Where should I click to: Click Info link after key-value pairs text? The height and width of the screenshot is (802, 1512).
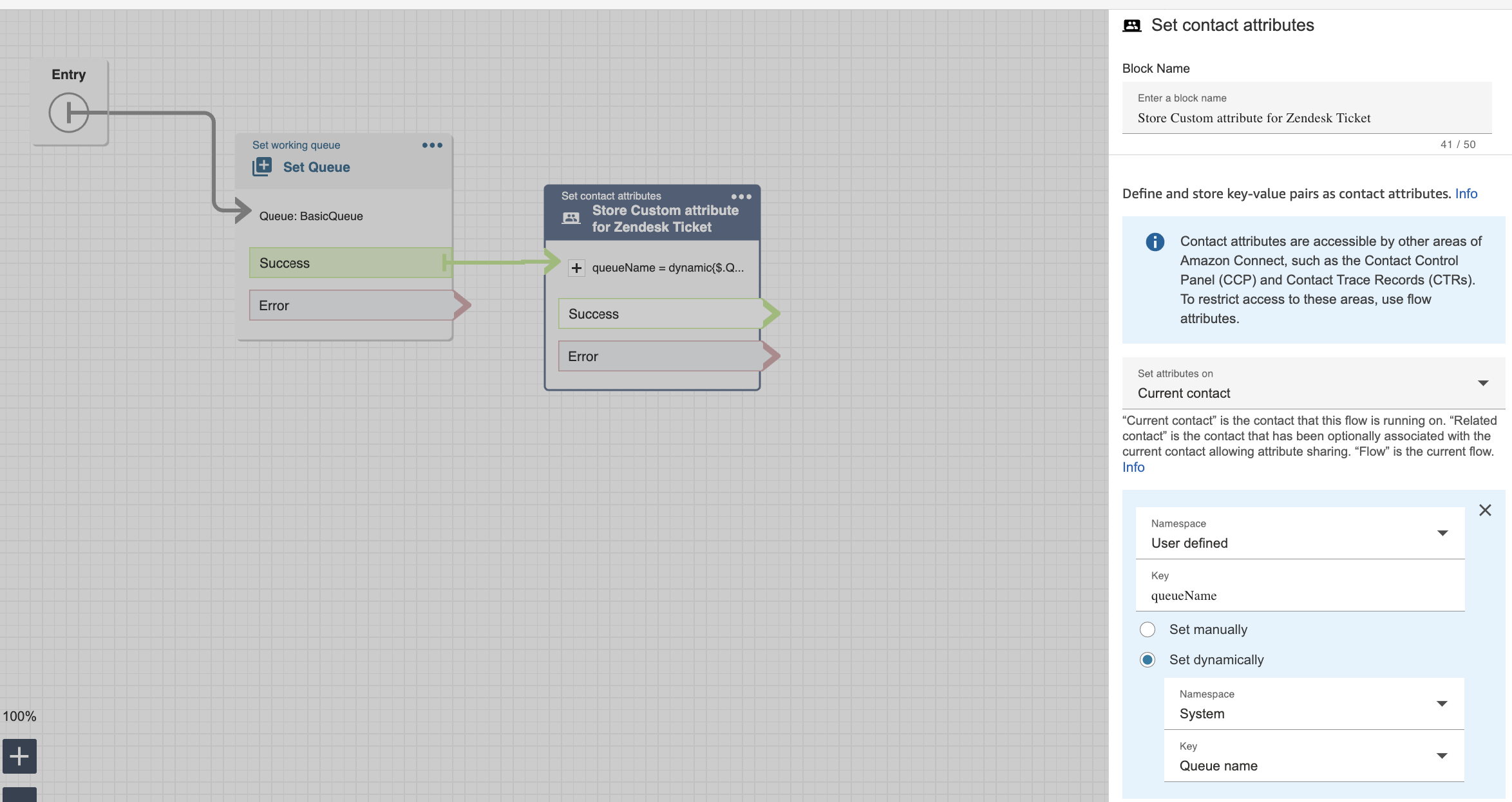pos(1466,194)
